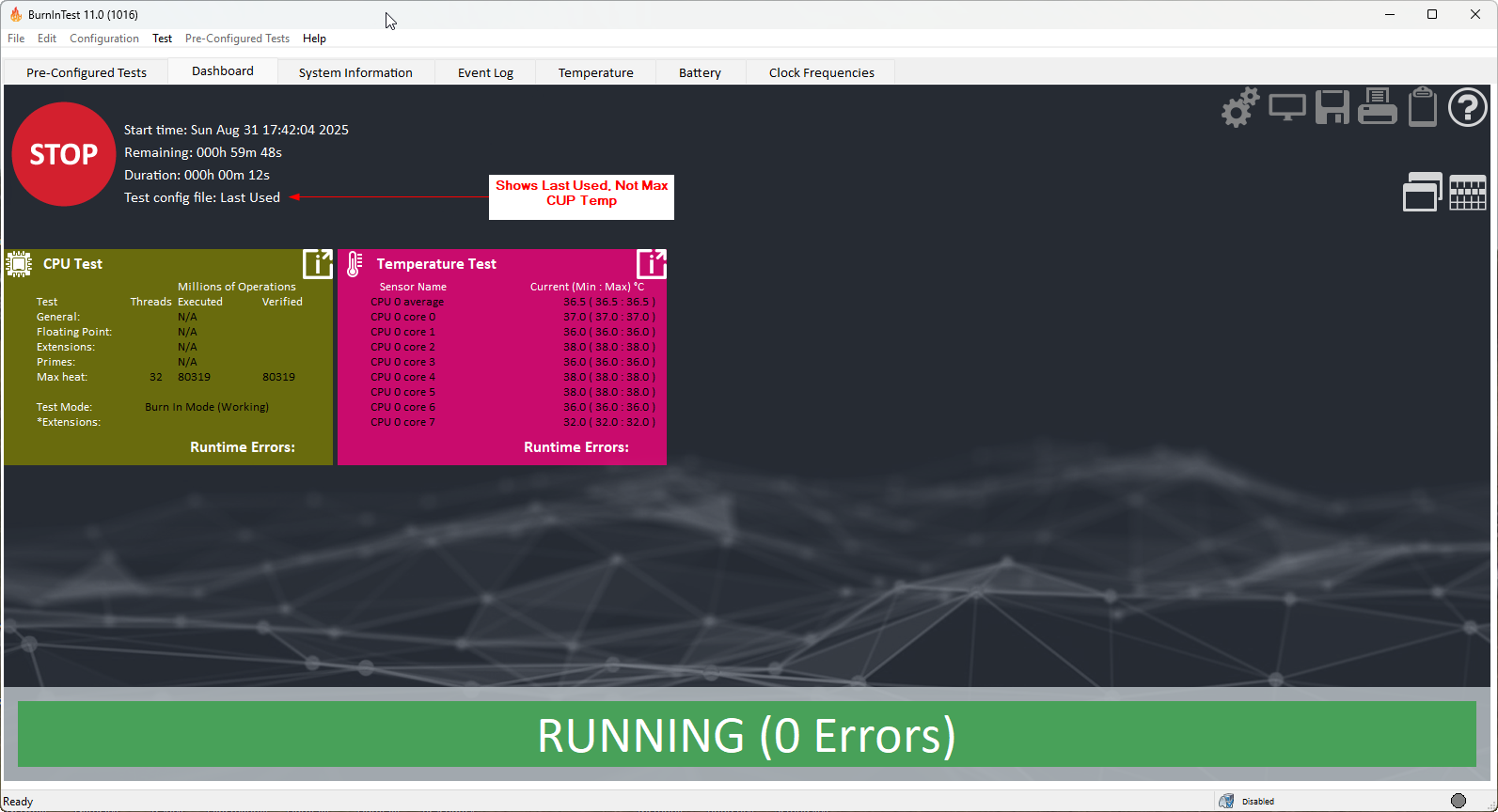Viewport: 1498px width, 812px height.
Task: Click the Temperature Test panel title
Action: click(x=436, y=264)
